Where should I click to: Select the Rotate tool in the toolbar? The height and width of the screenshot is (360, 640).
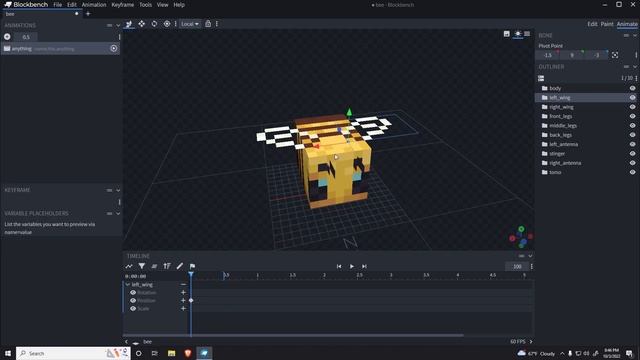(x=154, y=24)
